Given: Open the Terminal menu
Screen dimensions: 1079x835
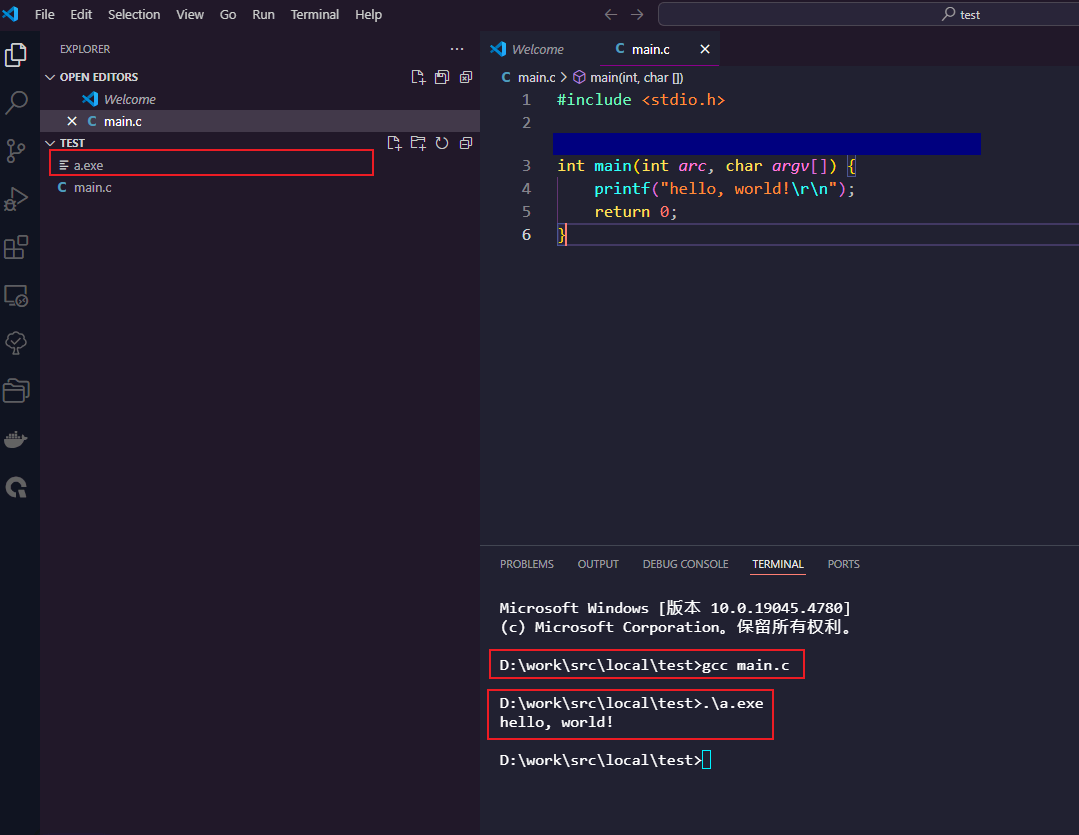Looking at the screenshot, I should [314, 14].
